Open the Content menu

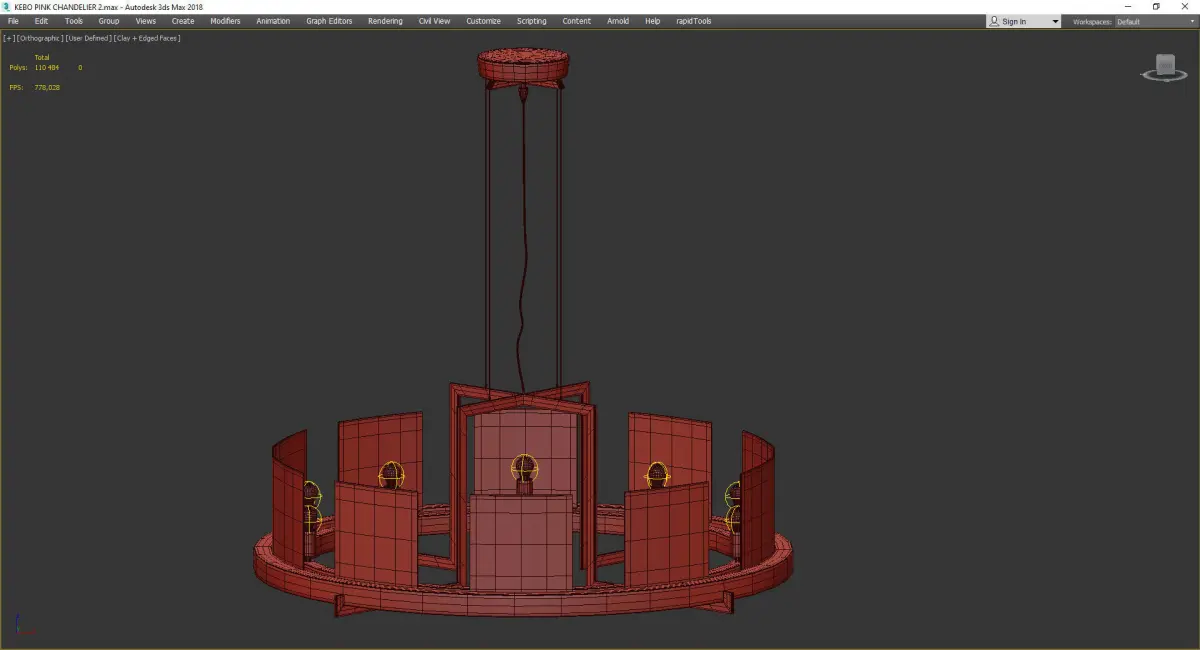pos(576,21)
